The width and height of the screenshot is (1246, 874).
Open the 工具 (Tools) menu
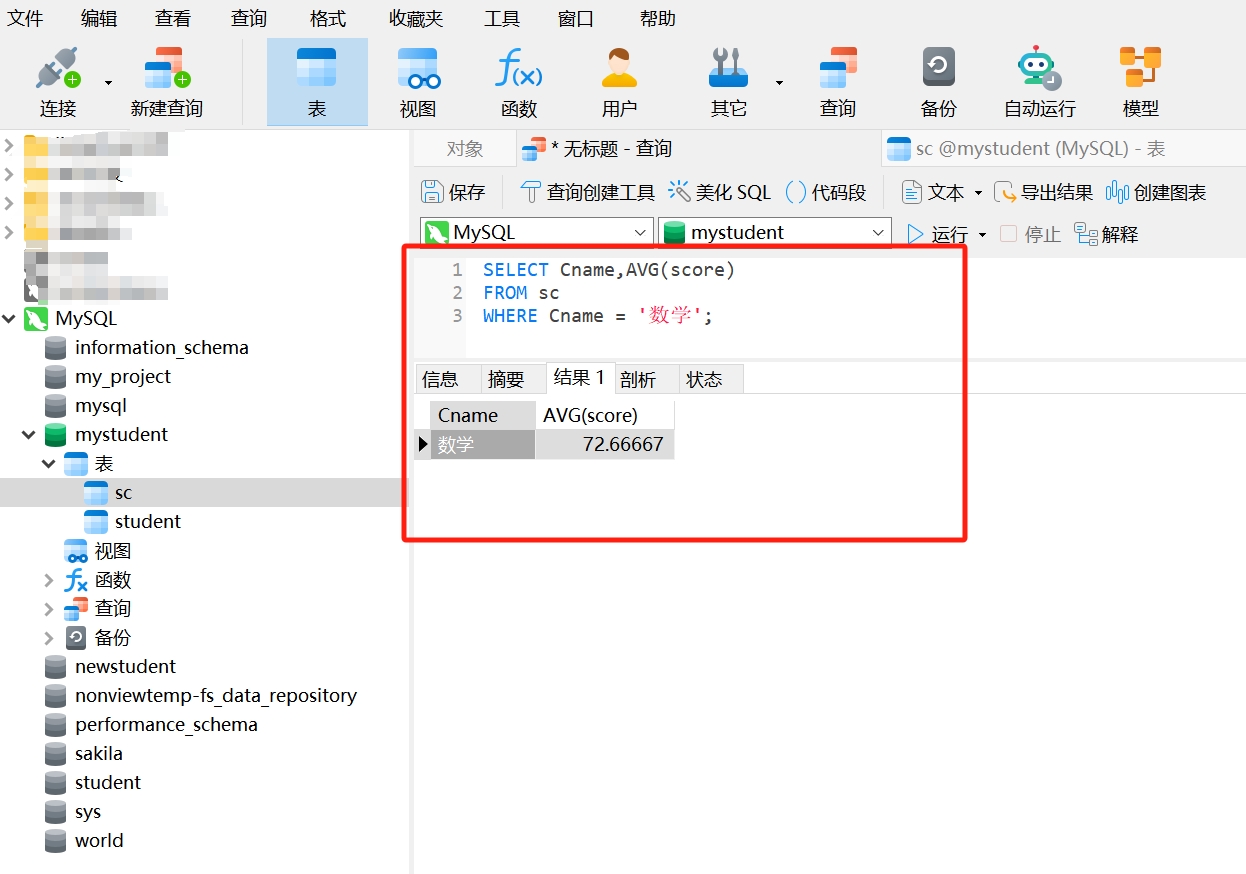(501, 17)
